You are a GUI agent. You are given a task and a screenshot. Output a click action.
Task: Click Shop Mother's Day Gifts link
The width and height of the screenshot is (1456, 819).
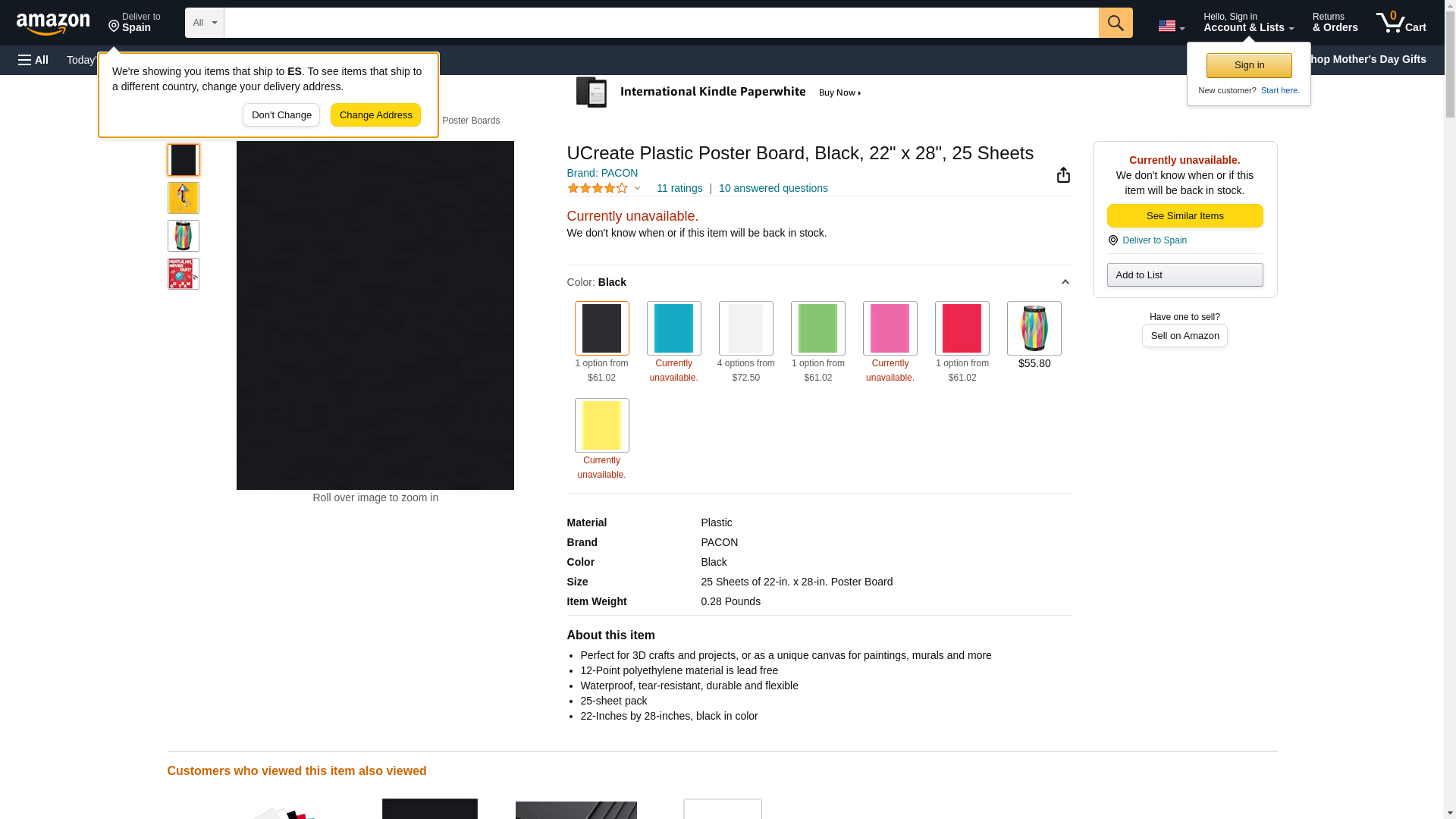coord(1371,59)
